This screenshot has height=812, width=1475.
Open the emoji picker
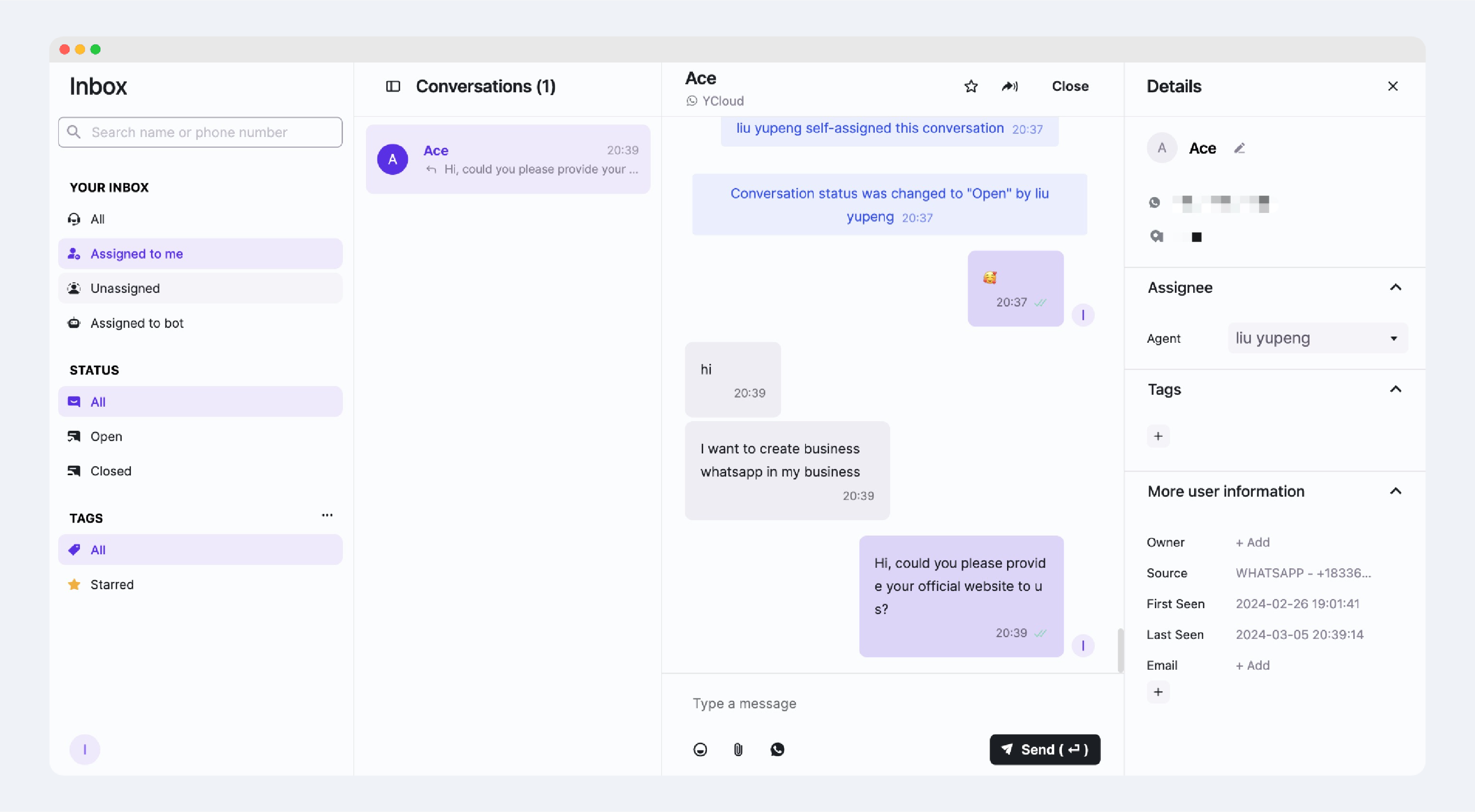700,749
